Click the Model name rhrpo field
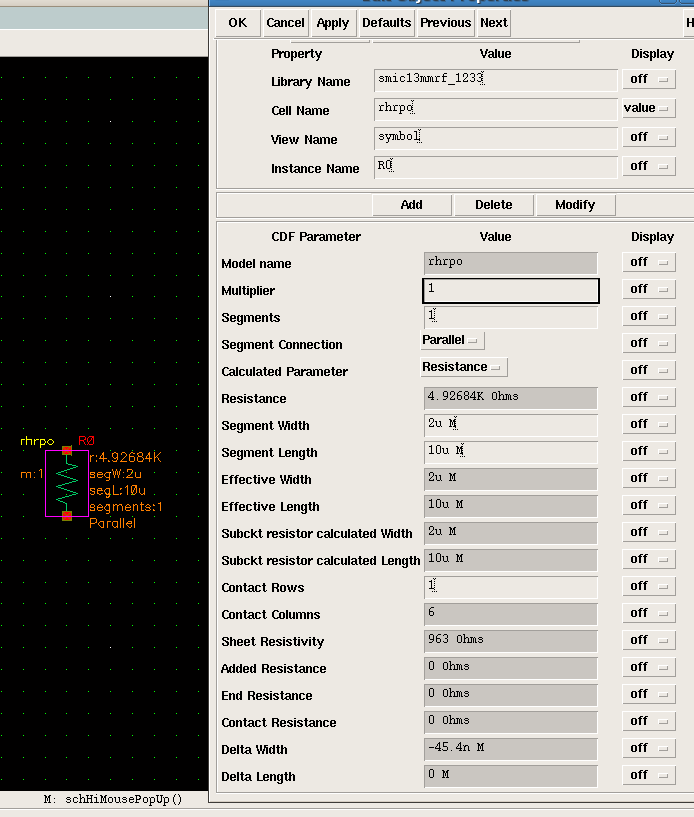The height and width of the screenshot is (817, 694). [511, 263]
